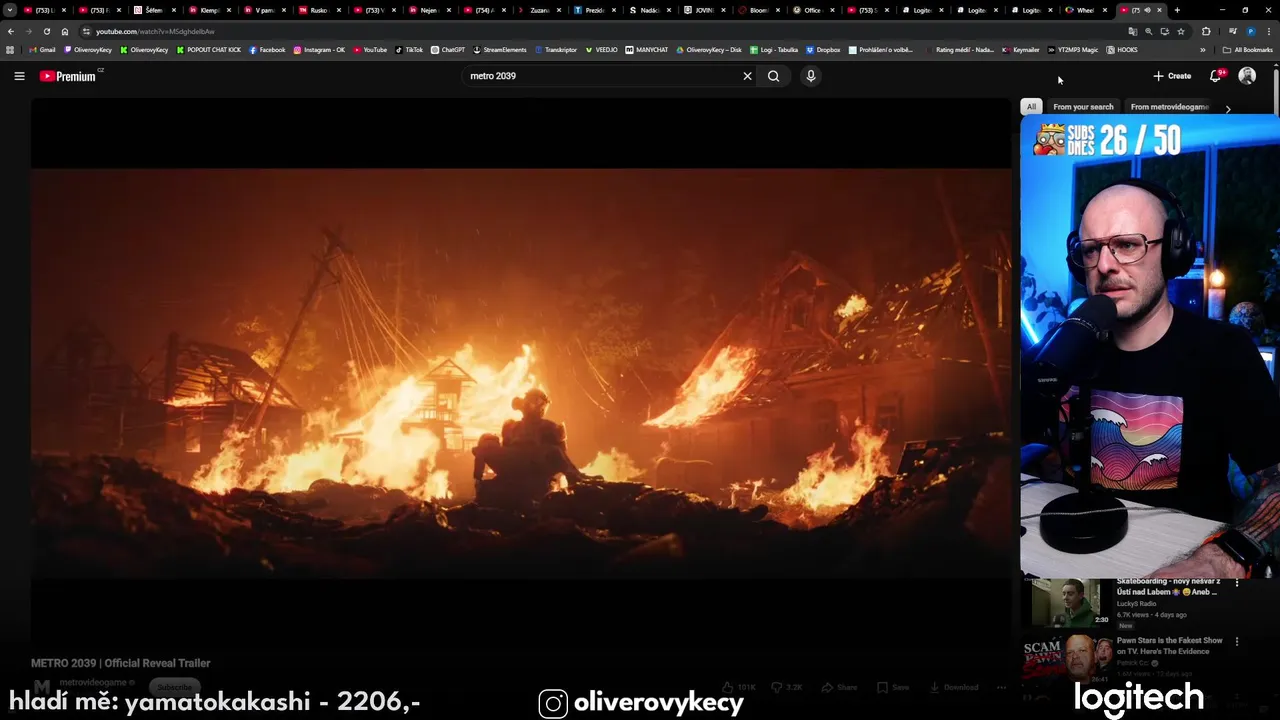This screenshot has height=720, width=1280.
Task: Go to YouTube Premium home logo
Action: tap(67, 76)
